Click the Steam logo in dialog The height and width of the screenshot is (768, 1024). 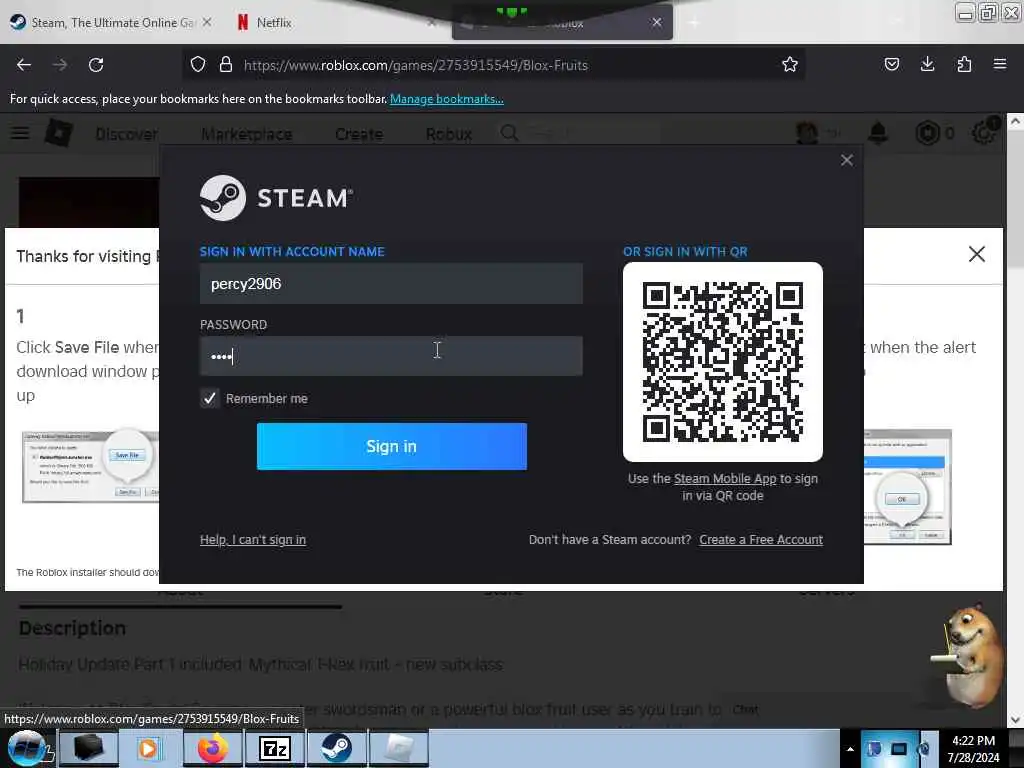tap(276, 198)
